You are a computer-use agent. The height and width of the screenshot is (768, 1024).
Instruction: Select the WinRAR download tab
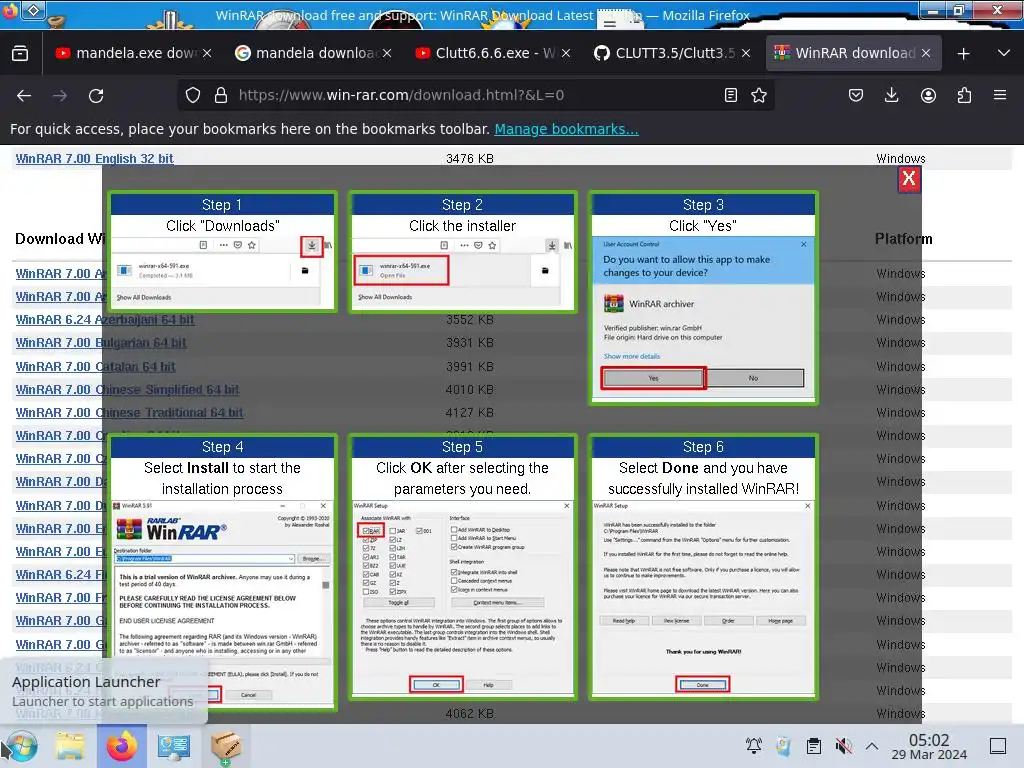(x=853, y=53)
